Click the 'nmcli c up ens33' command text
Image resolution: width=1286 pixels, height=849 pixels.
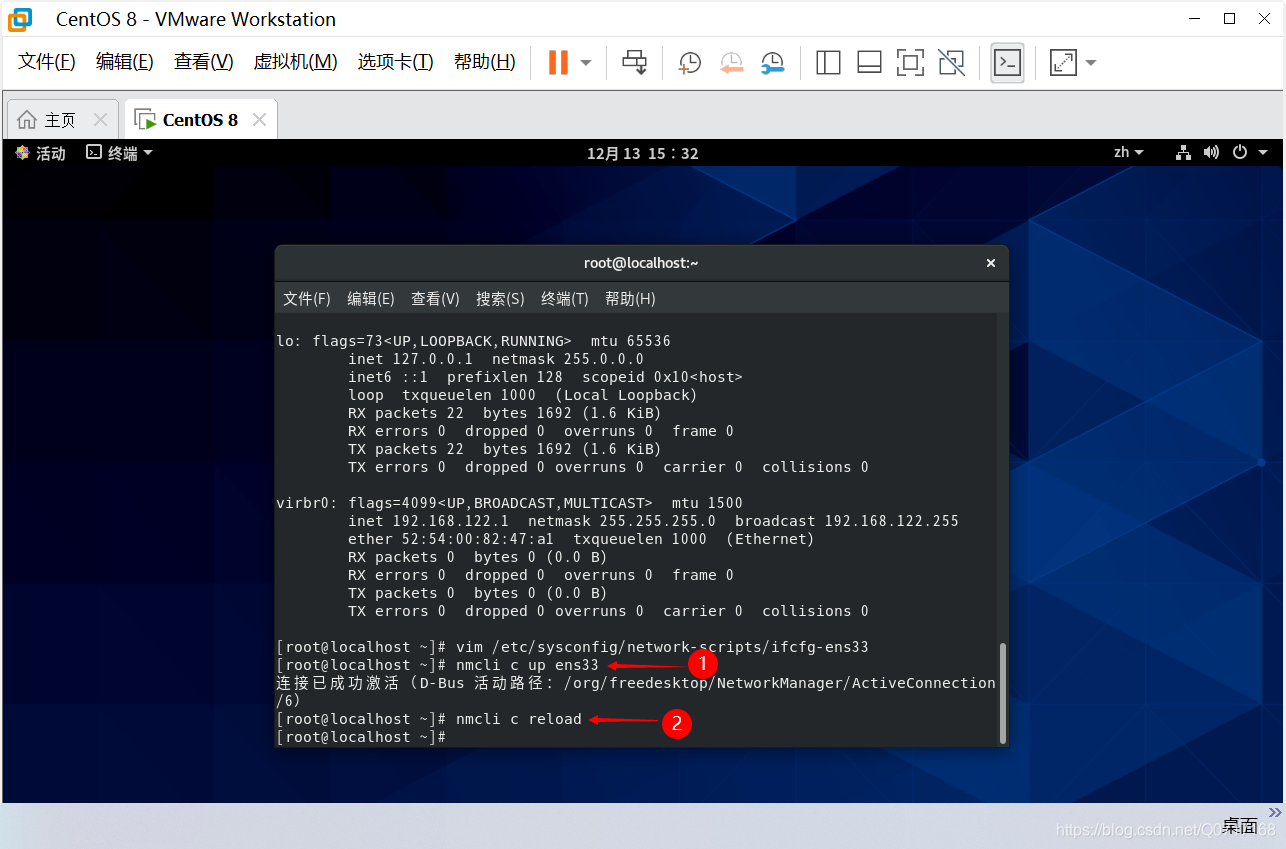(x=527, y=665)
